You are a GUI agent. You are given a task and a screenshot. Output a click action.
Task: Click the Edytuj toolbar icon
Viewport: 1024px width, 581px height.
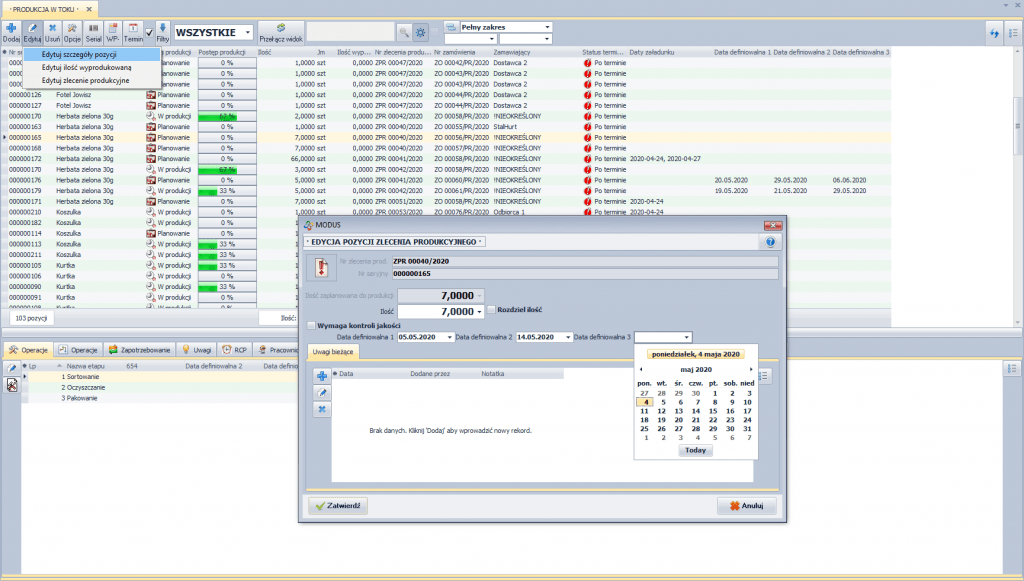tap(32, 32)
